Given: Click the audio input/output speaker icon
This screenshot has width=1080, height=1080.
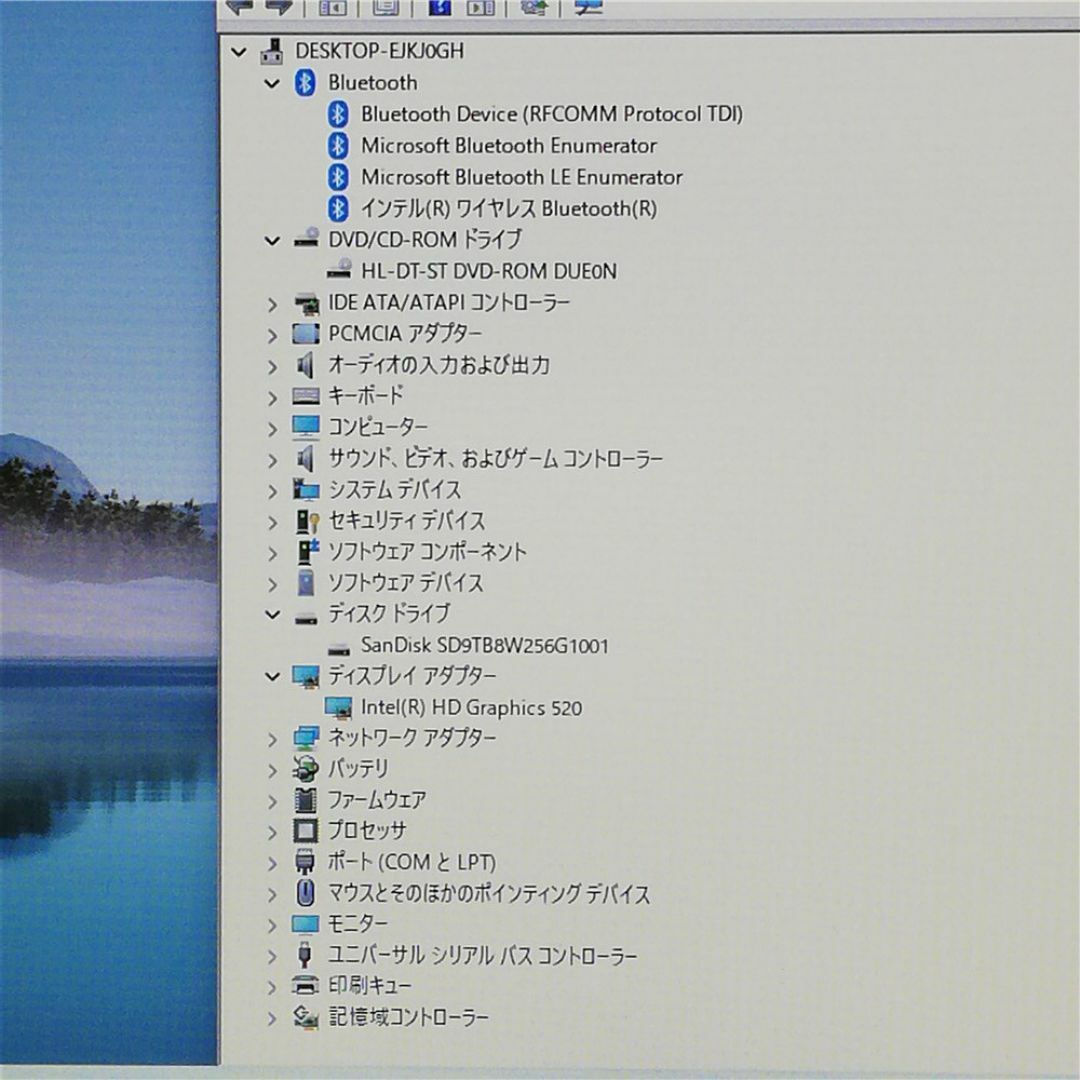Looking at the screenshot, I should click(305, 365).
